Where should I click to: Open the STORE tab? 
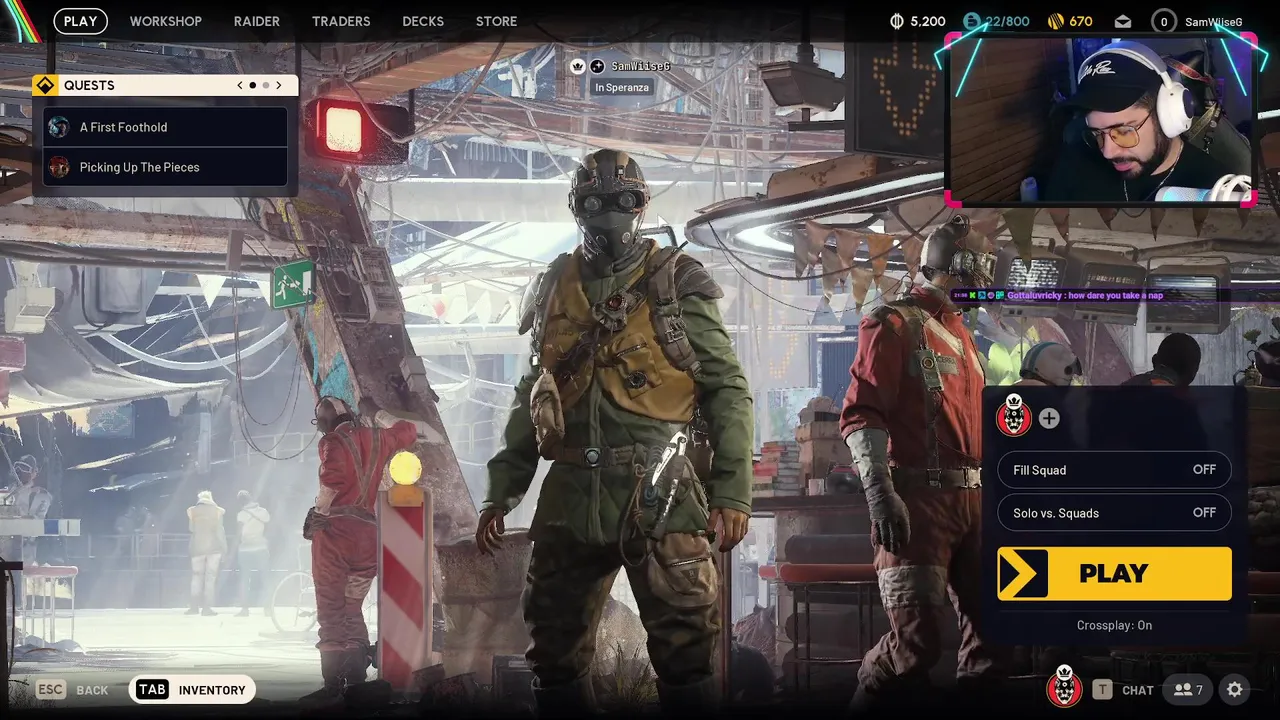(497, 21)
